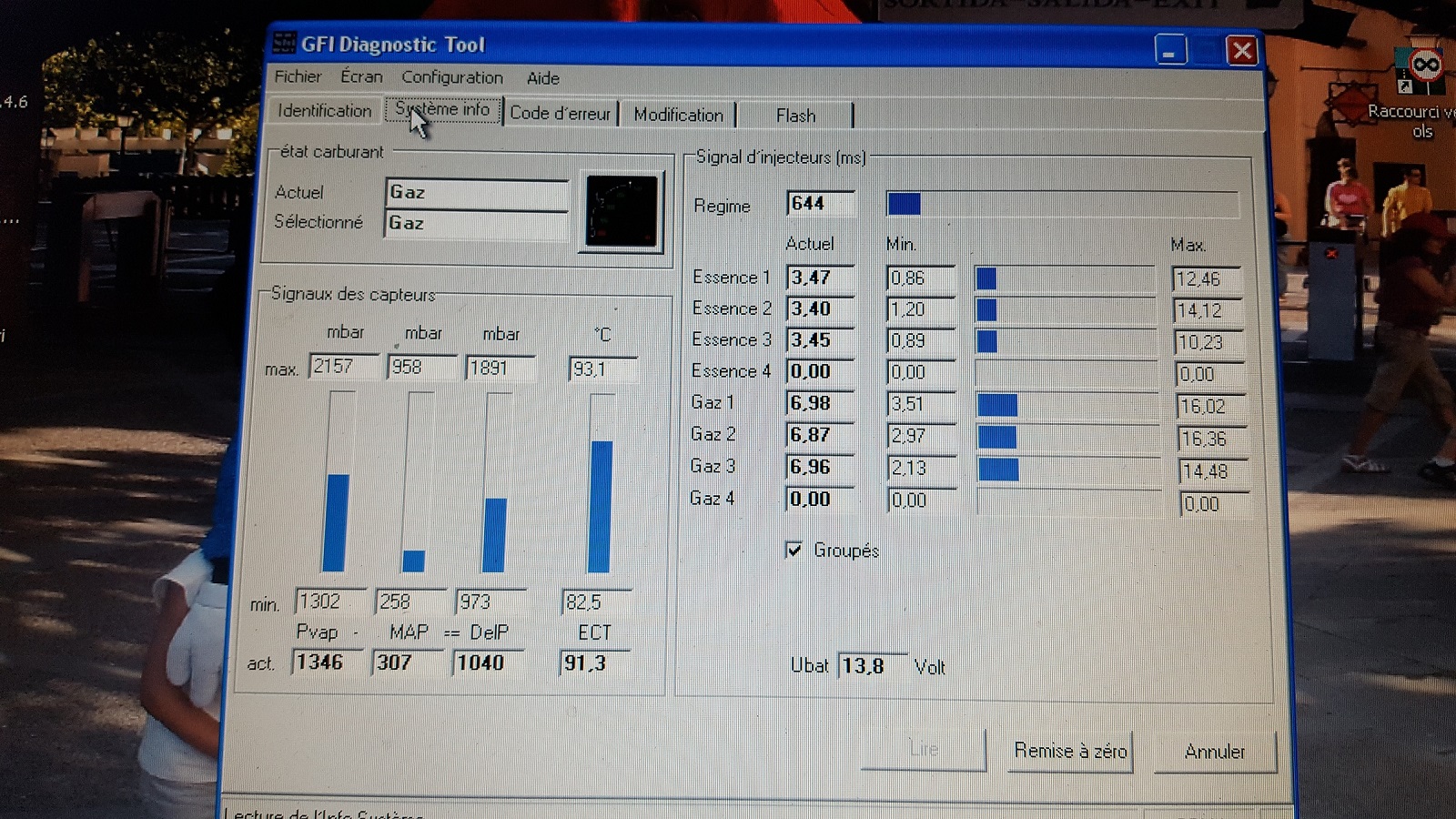Image resolution: width=1456 pixels, height=819 pixels.
Task: Click the ECT temperature bar gauge
Action: click(601, 482)
